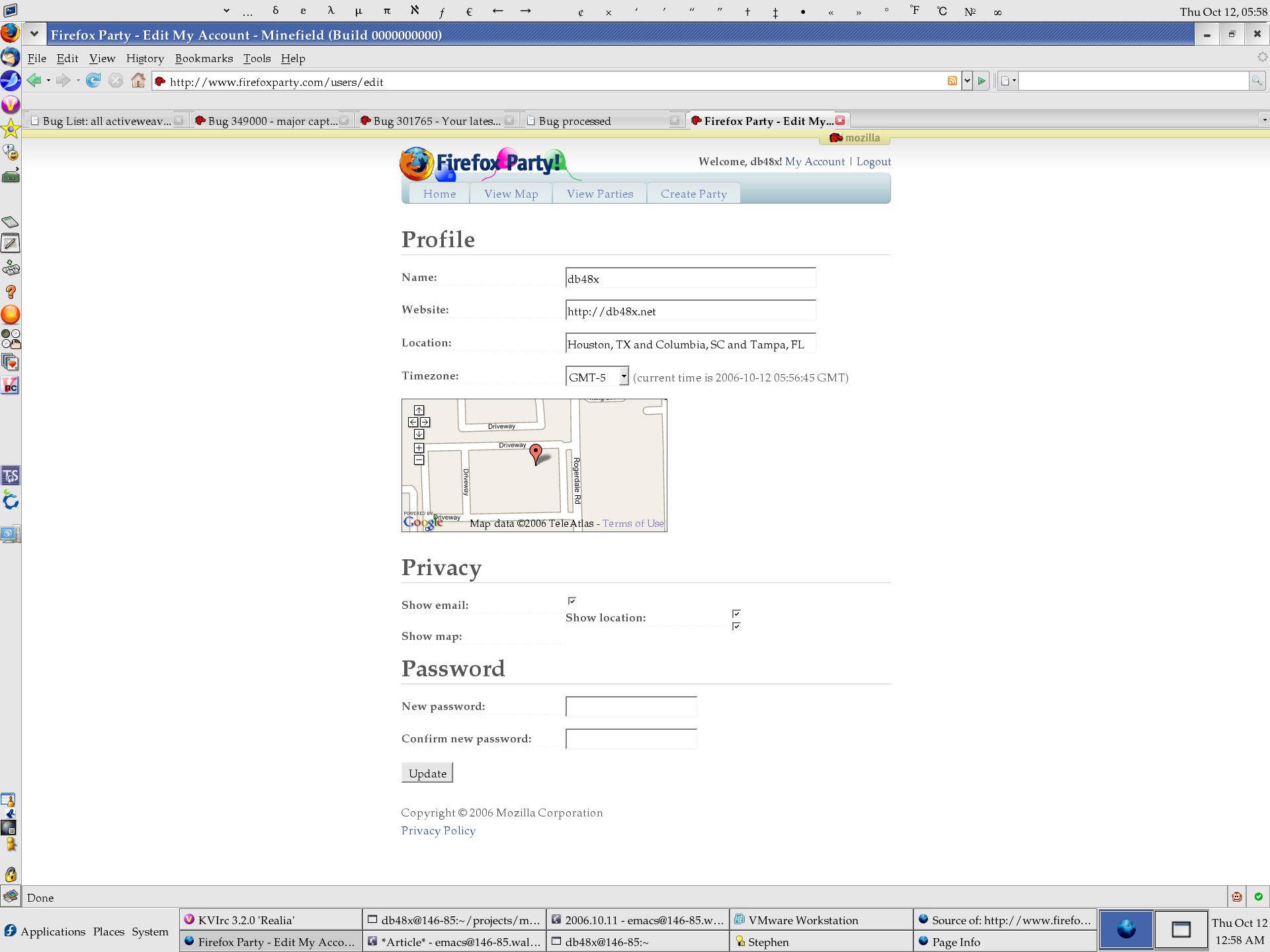The width and height of the screenshot is (1270, 952).
Task: Pan the map right
Action: 425,422
